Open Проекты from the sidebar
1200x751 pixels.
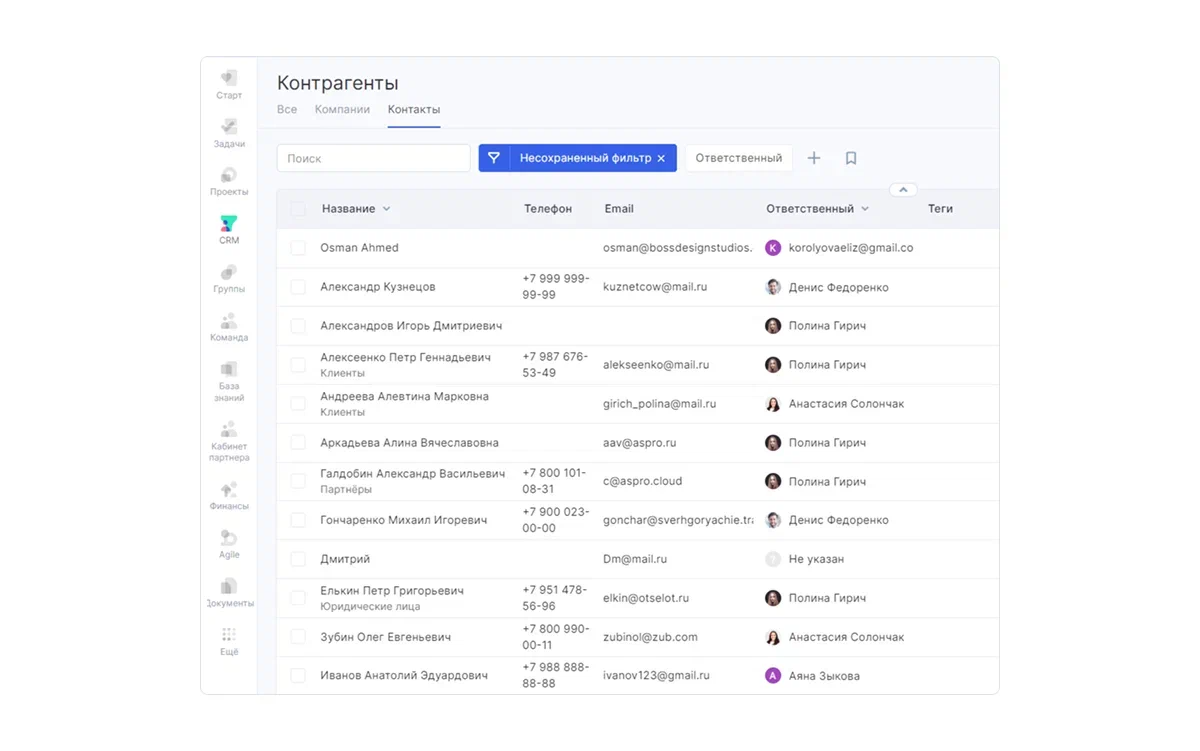point(229,181)
